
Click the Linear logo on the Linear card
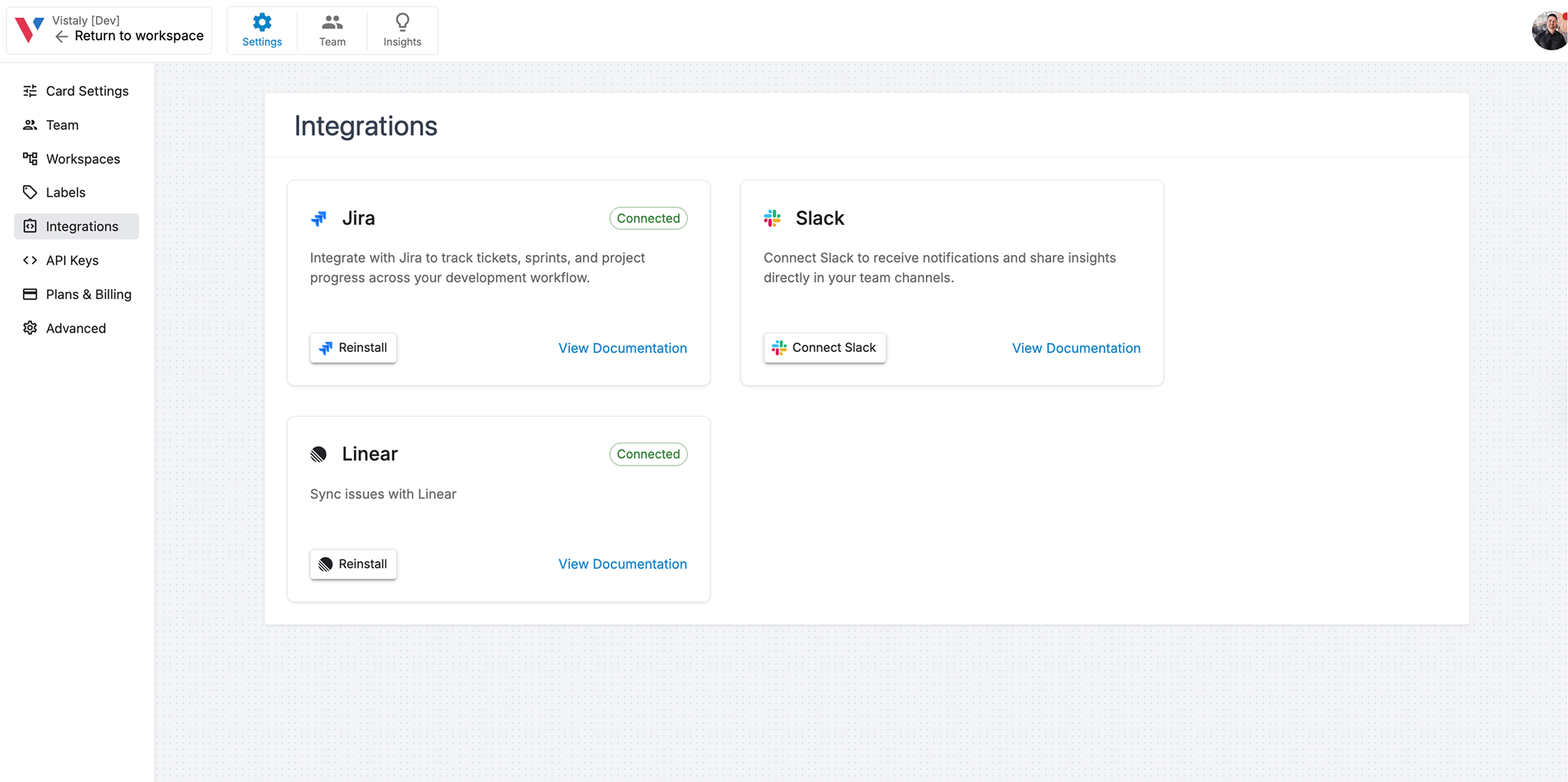click(x=319, y=454)
